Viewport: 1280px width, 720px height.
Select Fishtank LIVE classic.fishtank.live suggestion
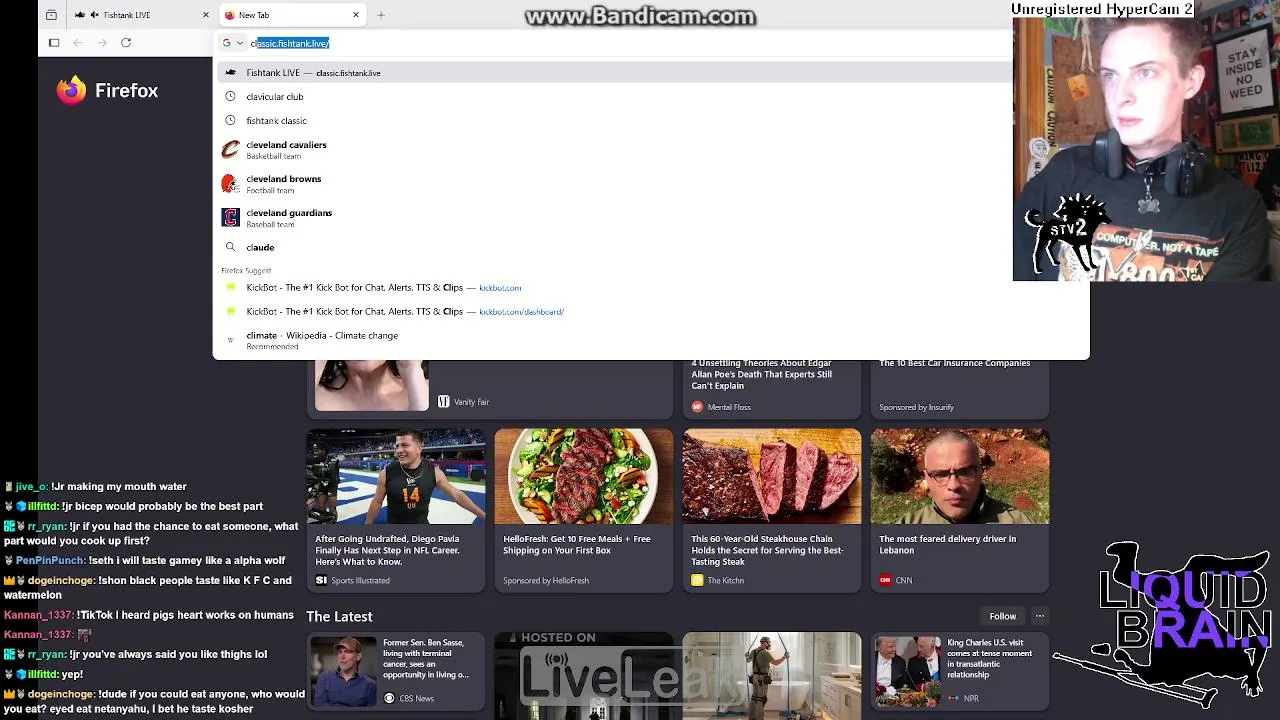[651, 73]
